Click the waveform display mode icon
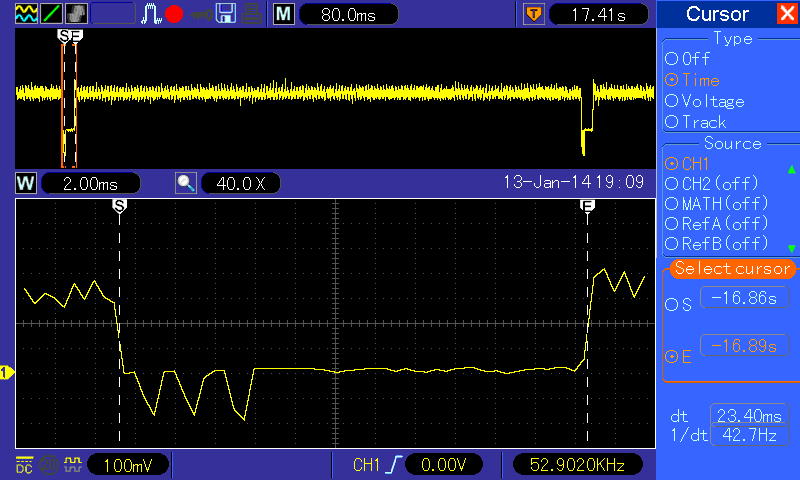This screenshot has width=800, height=480. pyautogui.click(x=26, y=14)
